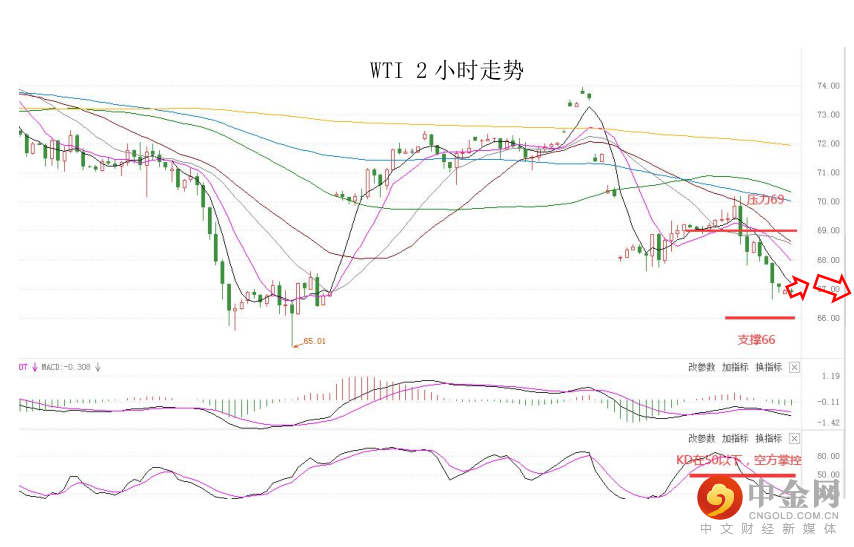Select 换指标 in the MACD panel
This screenshot has height=547, width=854.
[x=768, y=367]
